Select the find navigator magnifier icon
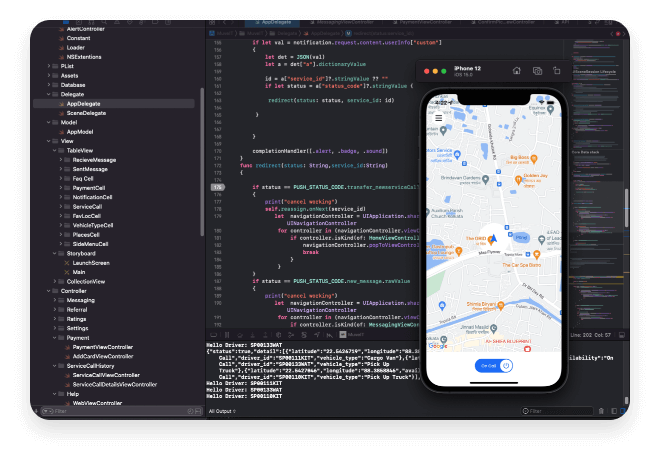This screenshot has width=660, height=460. coord(104,22)
